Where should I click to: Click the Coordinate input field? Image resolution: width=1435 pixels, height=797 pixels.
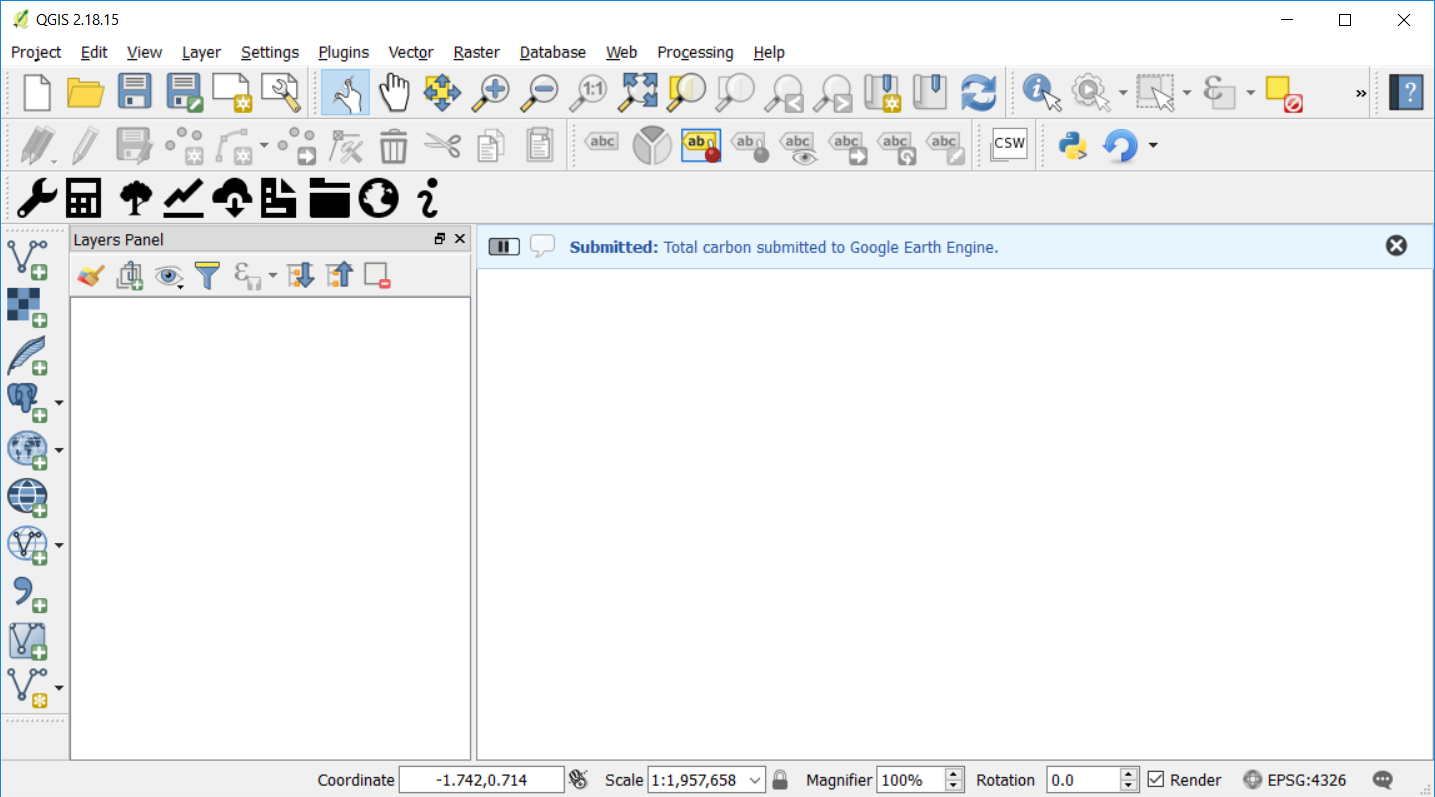(481, 780)
